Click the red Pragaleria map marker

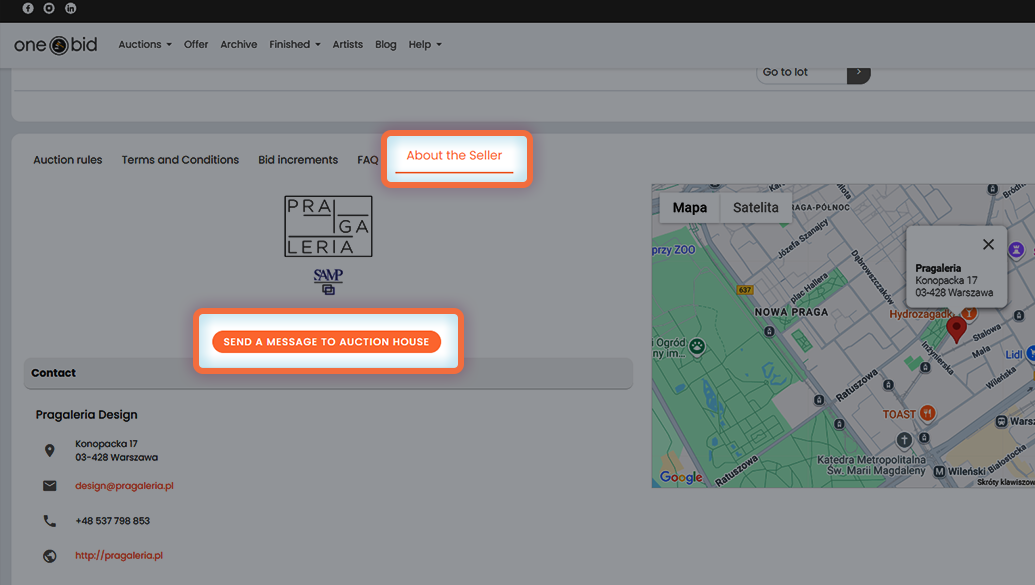point(956,329)
